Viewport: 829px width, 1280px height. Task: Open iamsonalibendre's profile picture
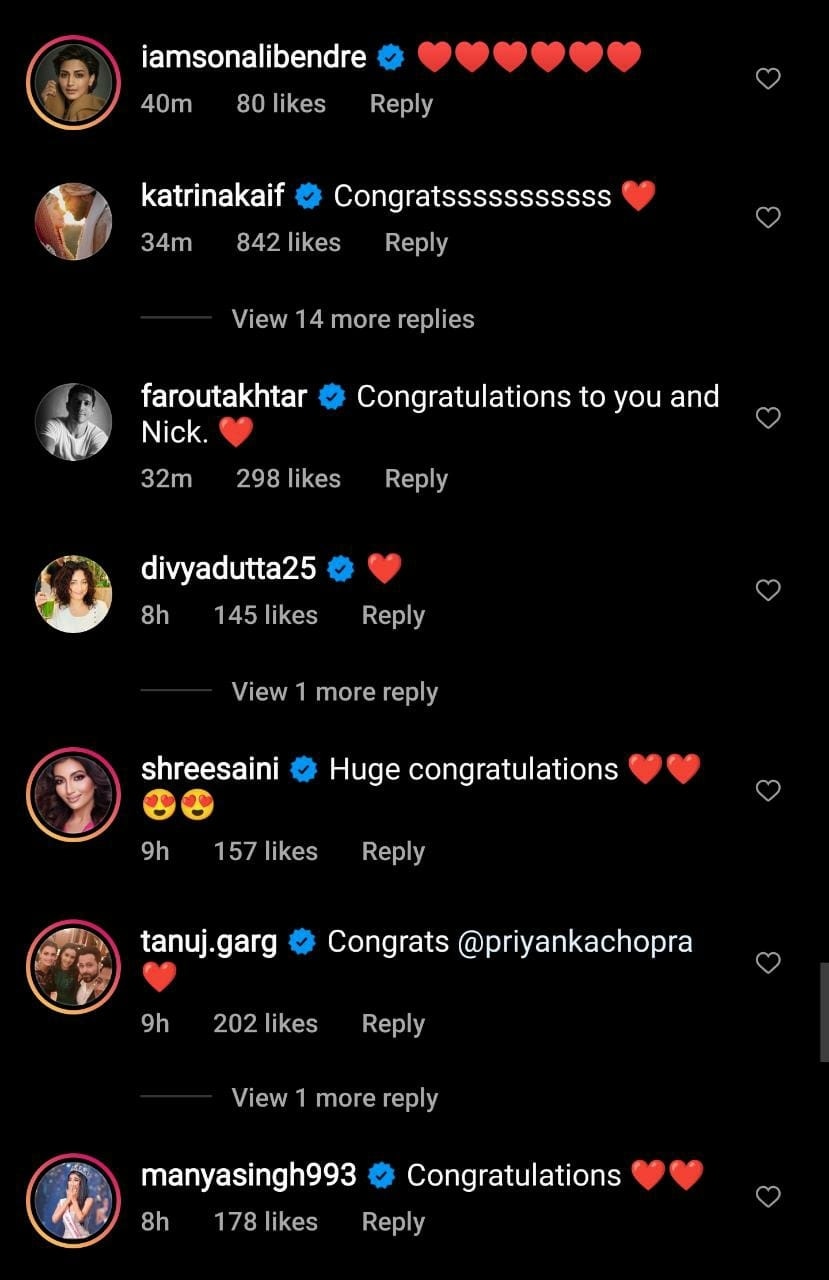click(x=73, y=83)
